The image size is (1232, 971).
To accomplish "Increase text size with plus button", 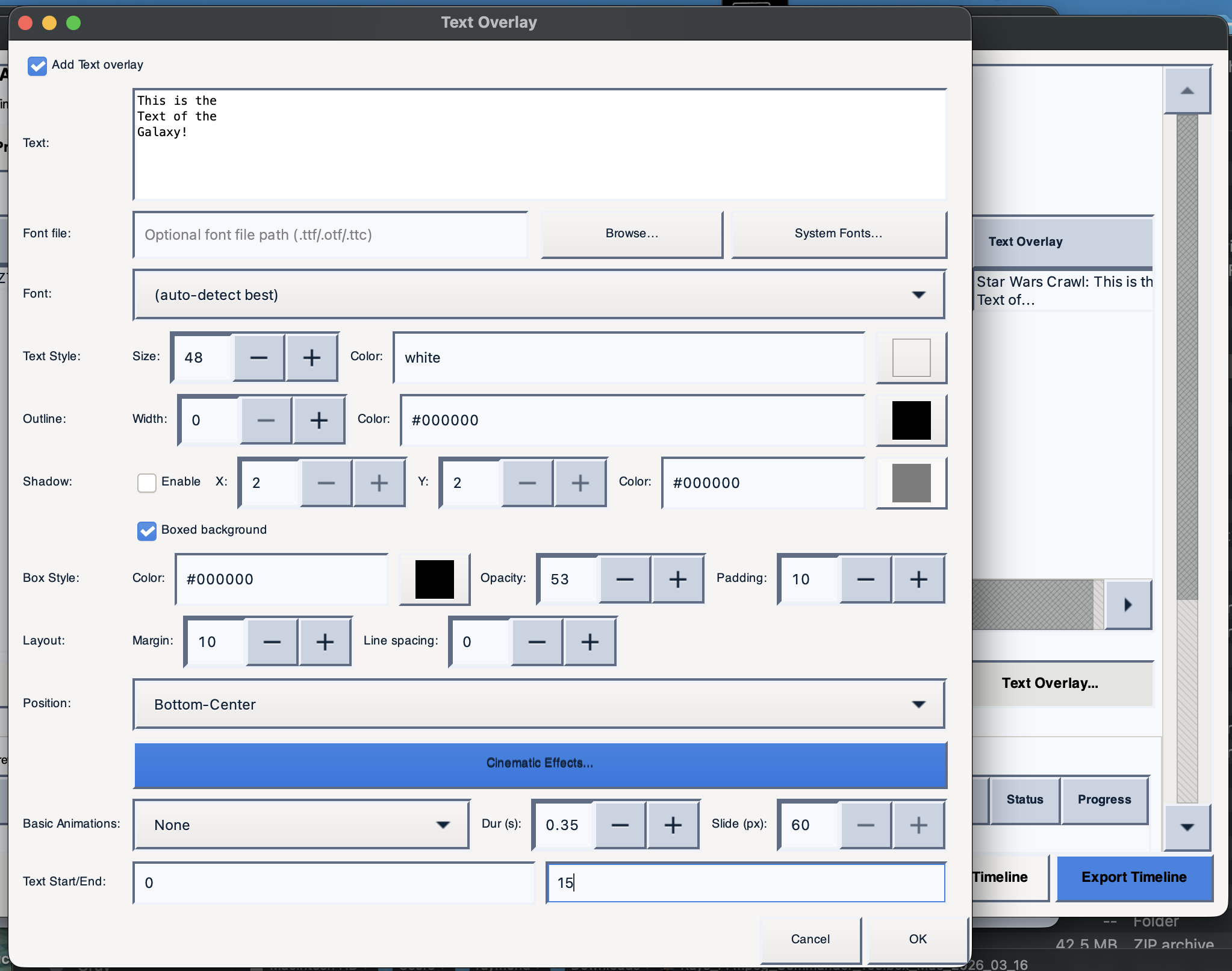I will [311, 358].
